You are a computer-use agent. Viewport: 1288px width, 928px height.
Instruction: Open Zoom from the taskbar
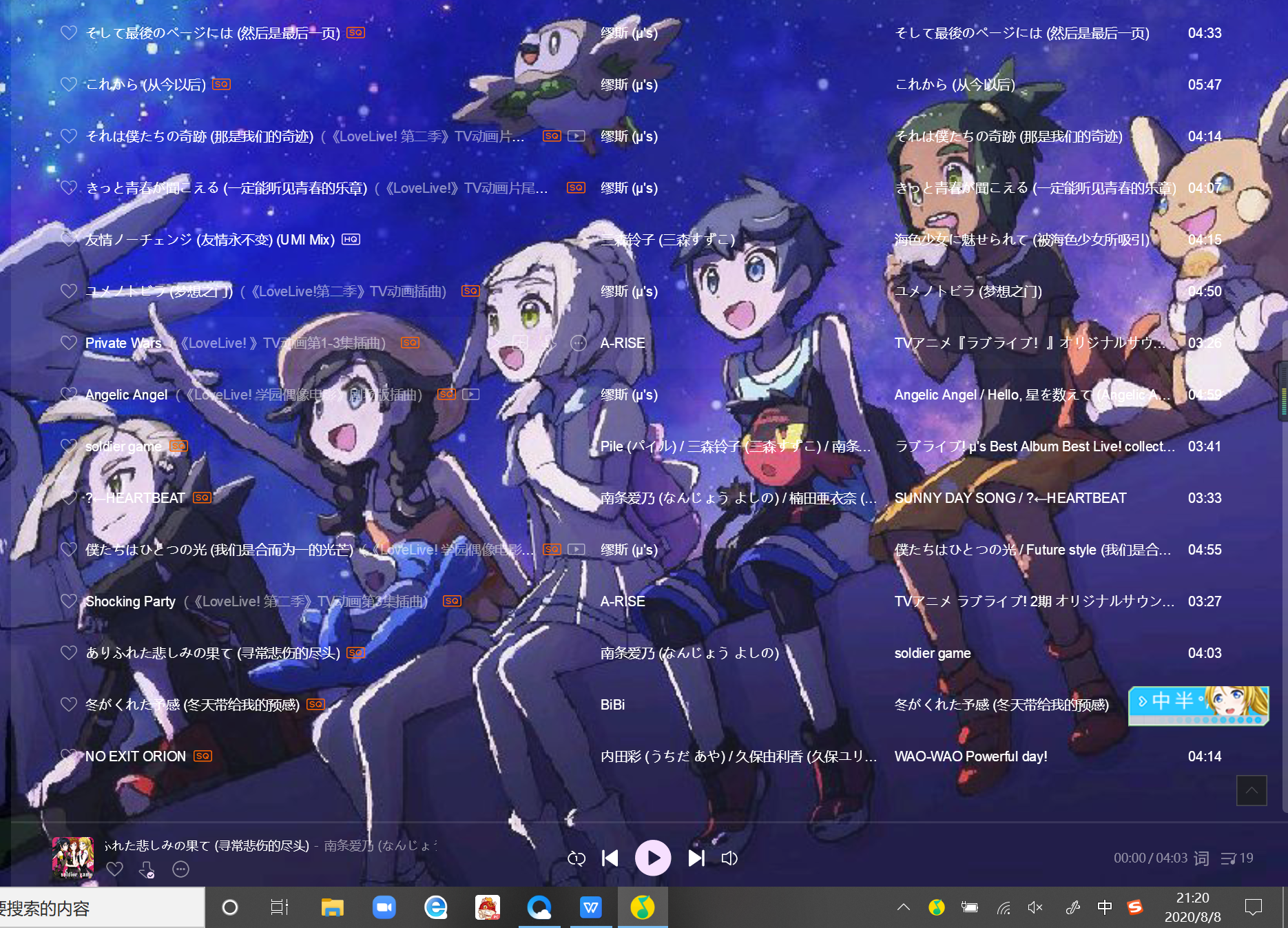click(x=384, y=907)
